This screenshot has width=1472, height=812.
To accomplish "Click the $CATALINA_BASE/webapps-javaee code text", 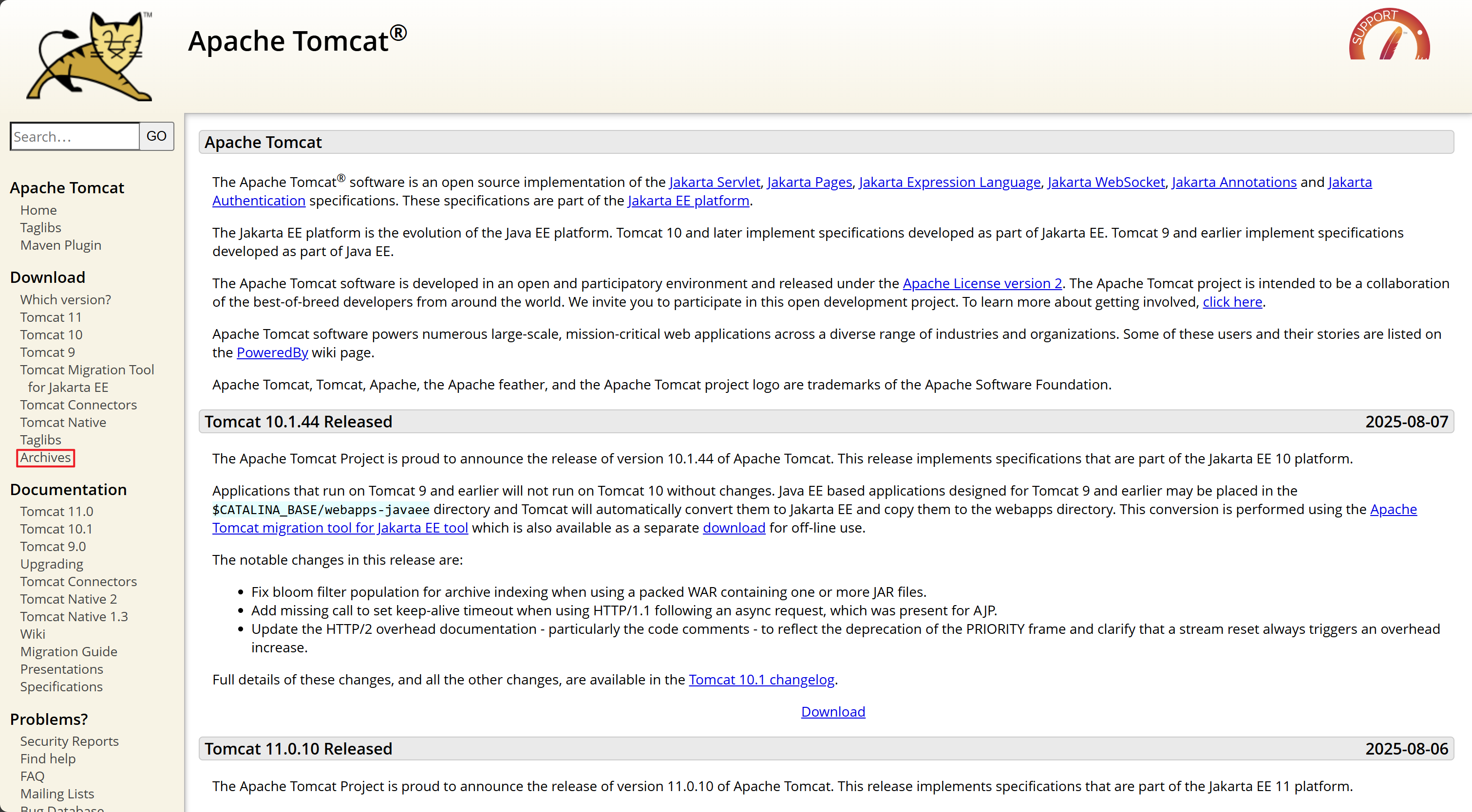I will (321, 510).
